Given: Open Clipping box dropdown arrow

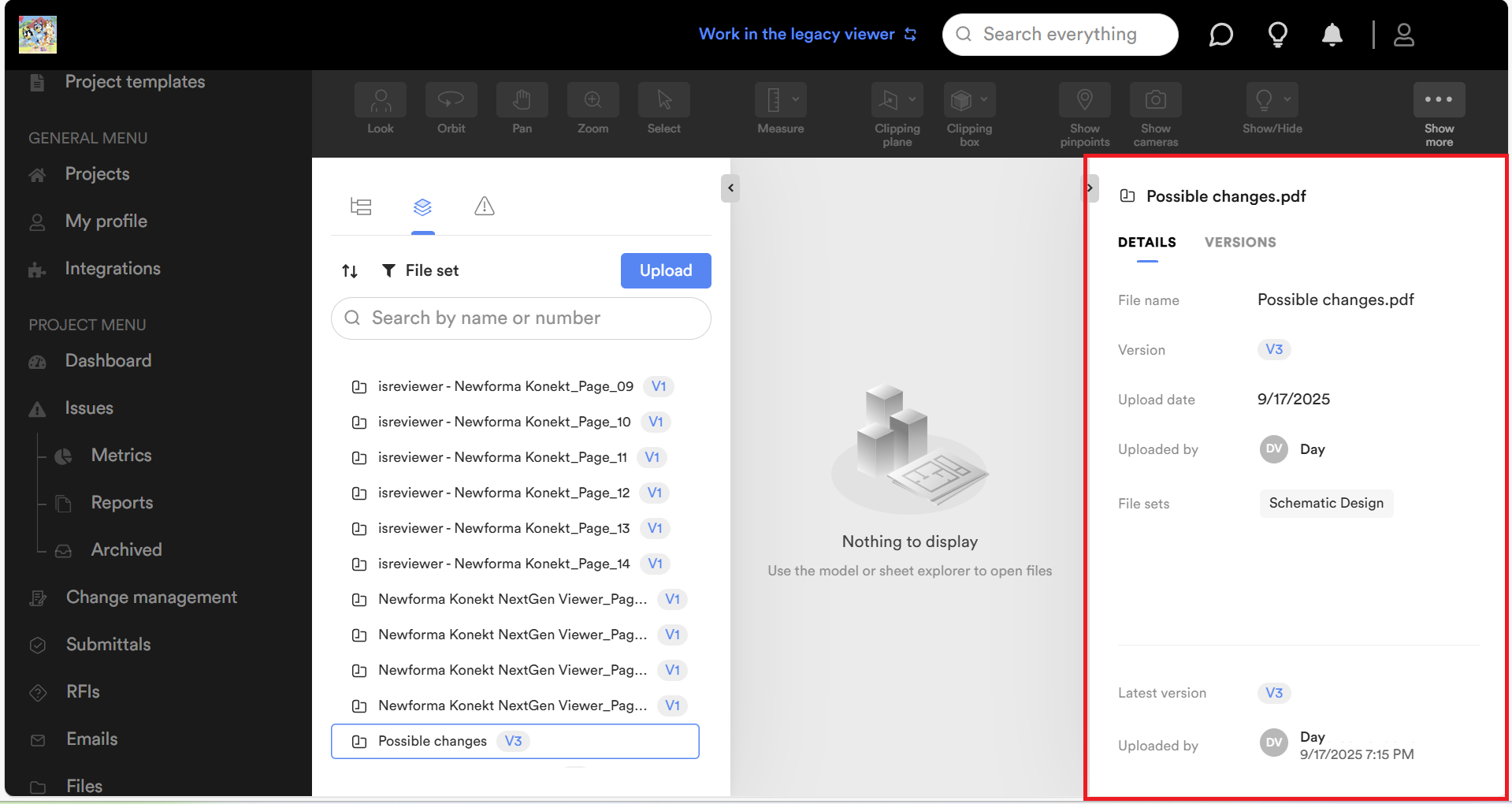Looking at the screenshot, I should (x=984, y=99).
